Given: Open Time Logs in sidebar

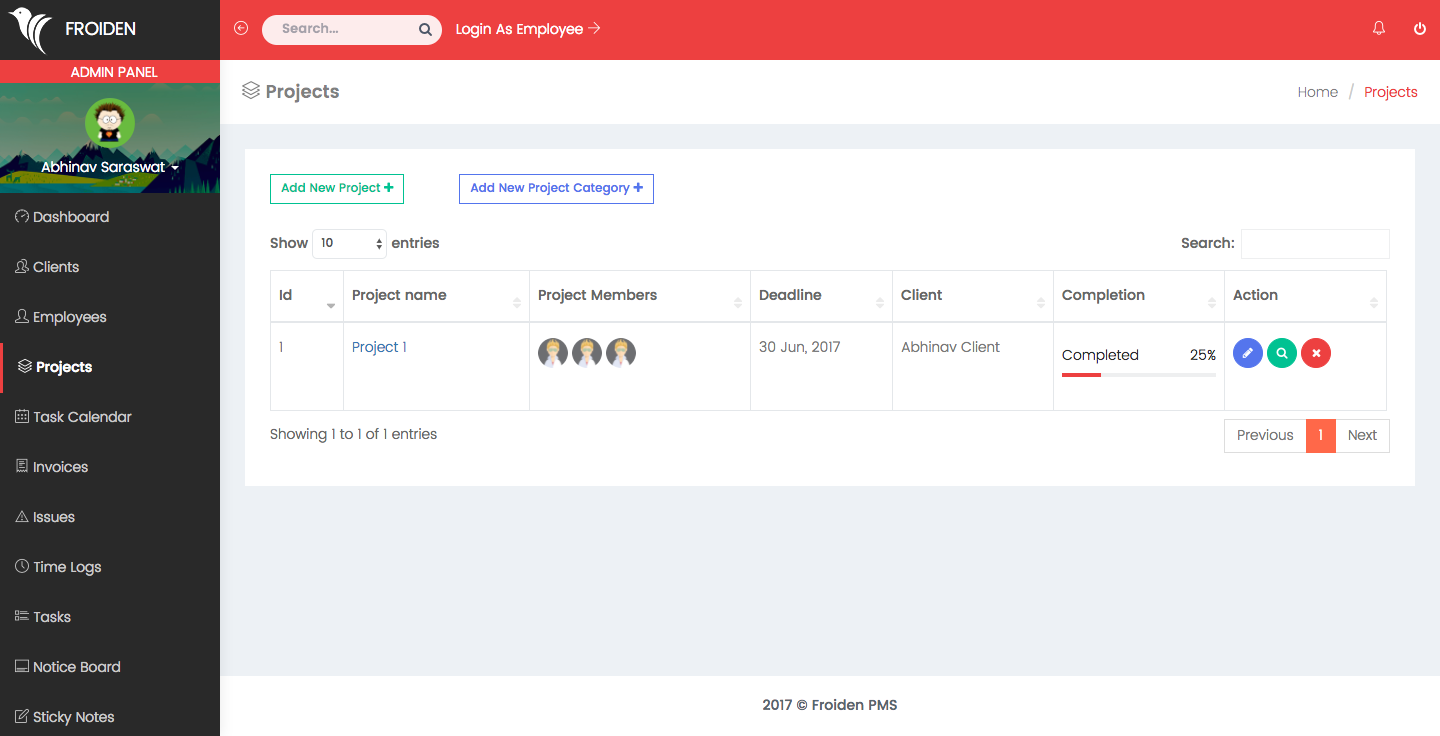Looking at the screenshot, I should pyautogui.click(x=67, y=567).
